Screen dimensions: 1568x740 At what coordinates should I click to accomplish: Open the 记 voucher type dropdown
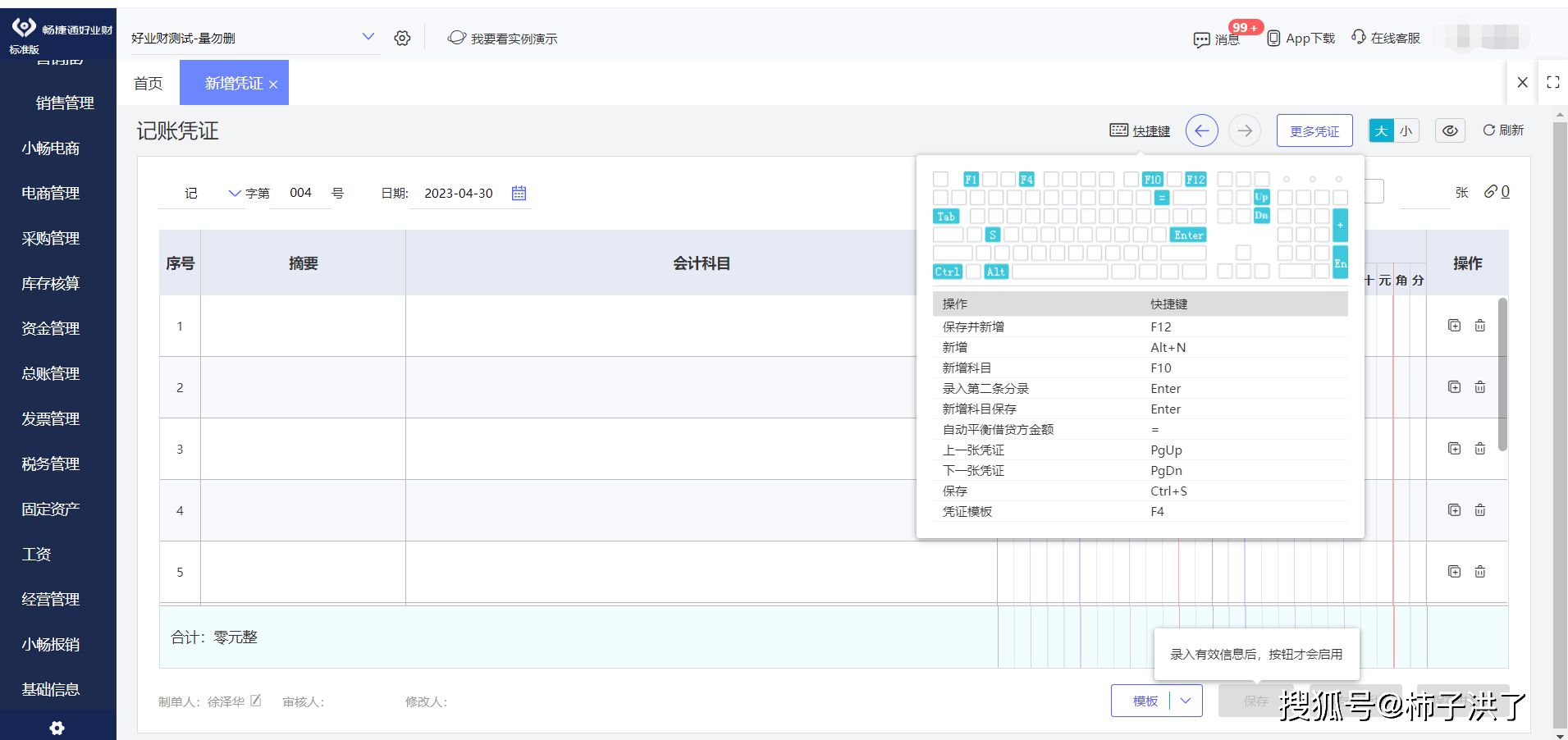234,194
